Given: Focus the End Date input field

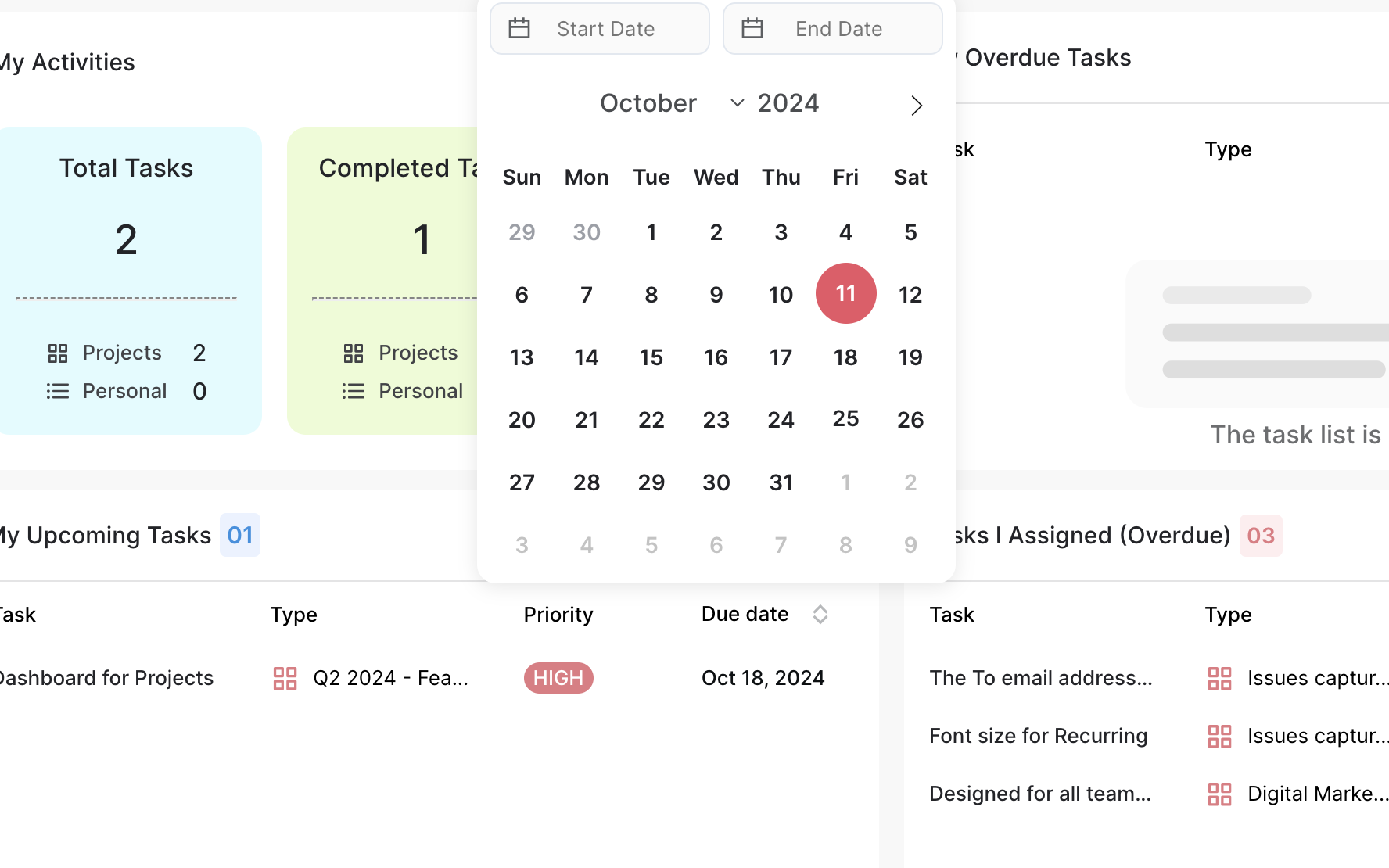Looking at the screenshot, I should pyautogui.click(x=833, y=29).
